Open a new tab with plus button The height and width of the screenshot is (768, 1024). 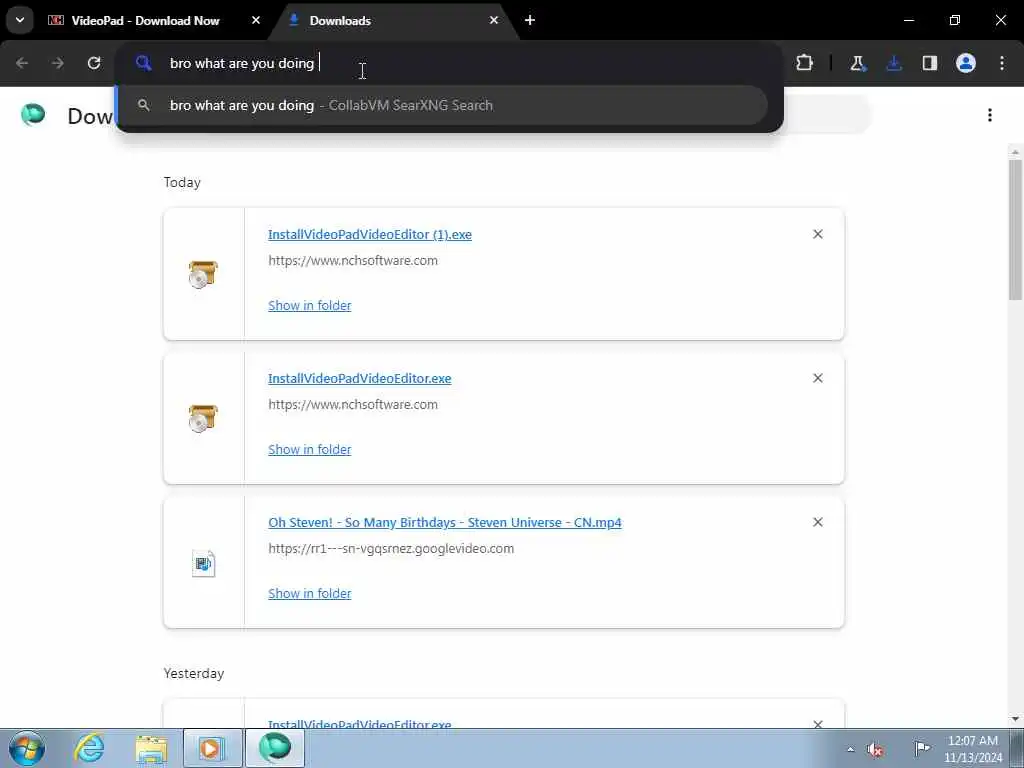530,20
